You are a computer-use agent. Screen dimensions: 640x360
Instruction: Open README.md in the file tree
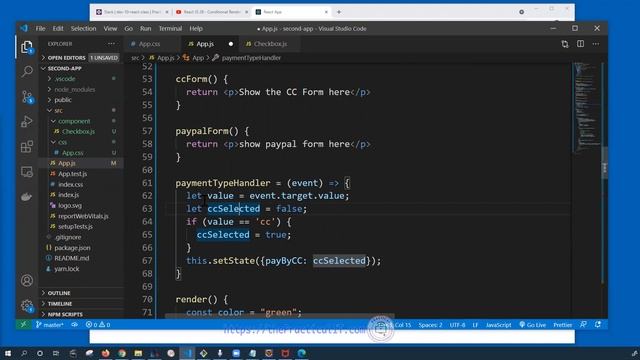tap(72, 258)
